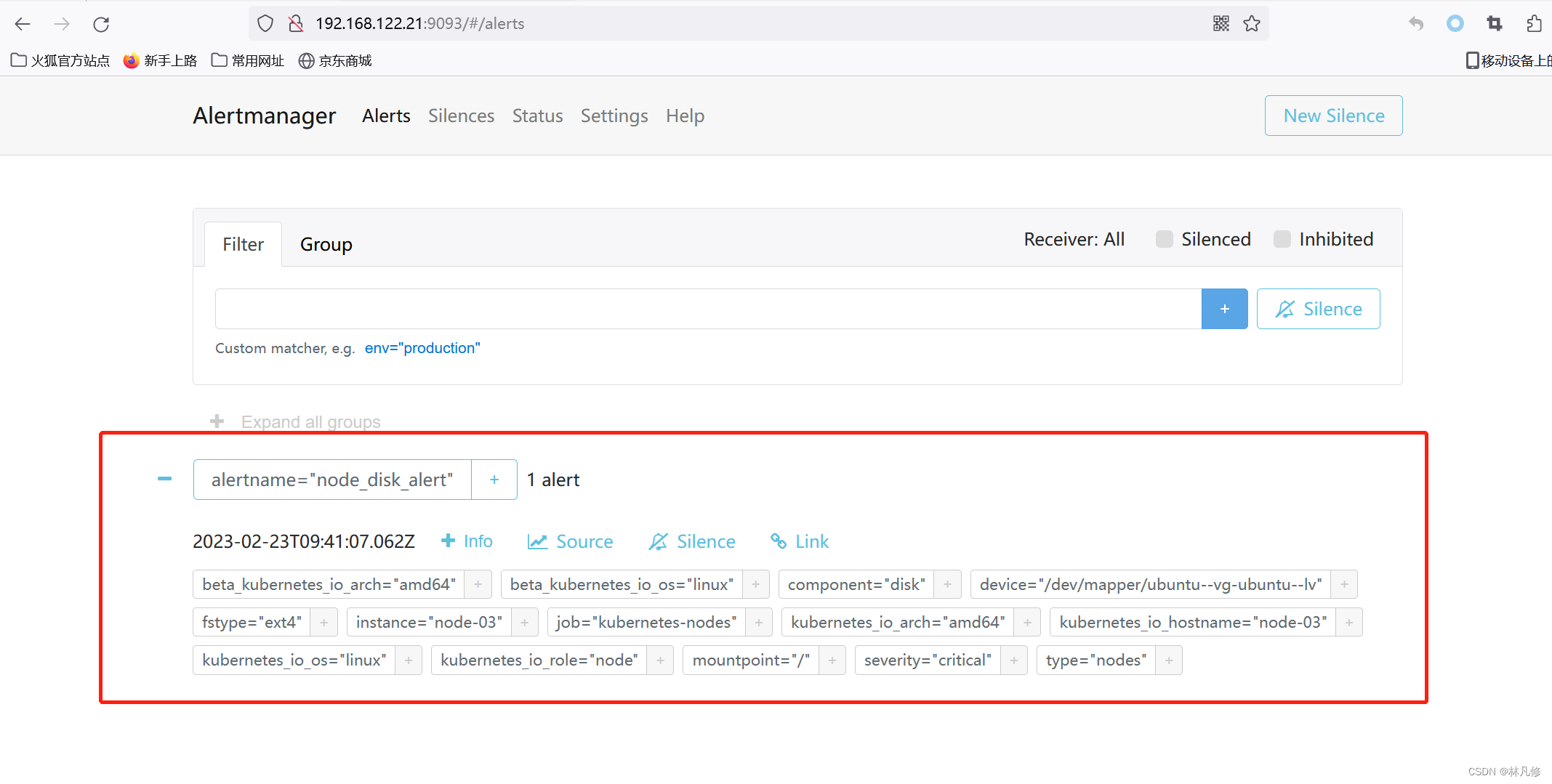Click the env="production" example matcher
Screen dimensions: 1552x784
click(422, 348)
